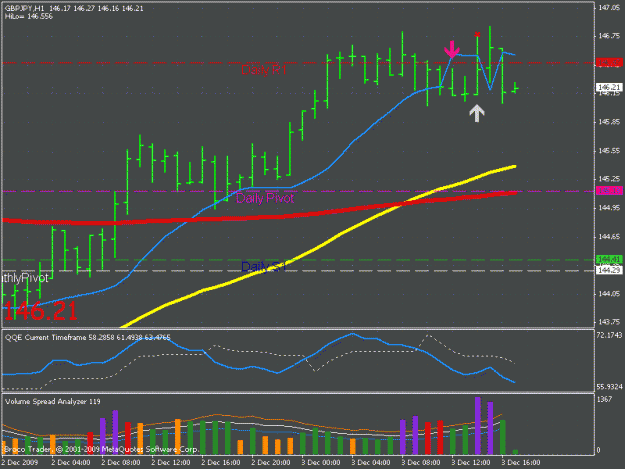625x469 pixels.
Task: Click the white 146.21 current price tag
Action: tap(609, 87)
